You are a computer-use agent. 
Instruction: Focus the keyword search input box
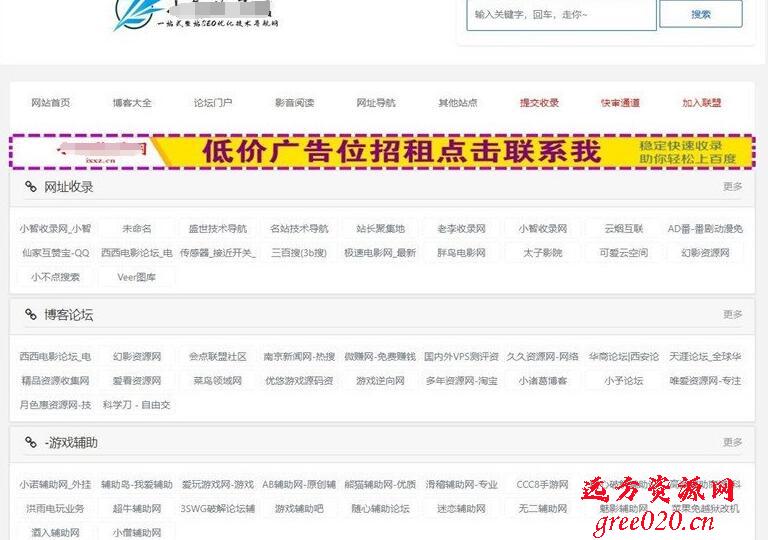click(562, 15)
